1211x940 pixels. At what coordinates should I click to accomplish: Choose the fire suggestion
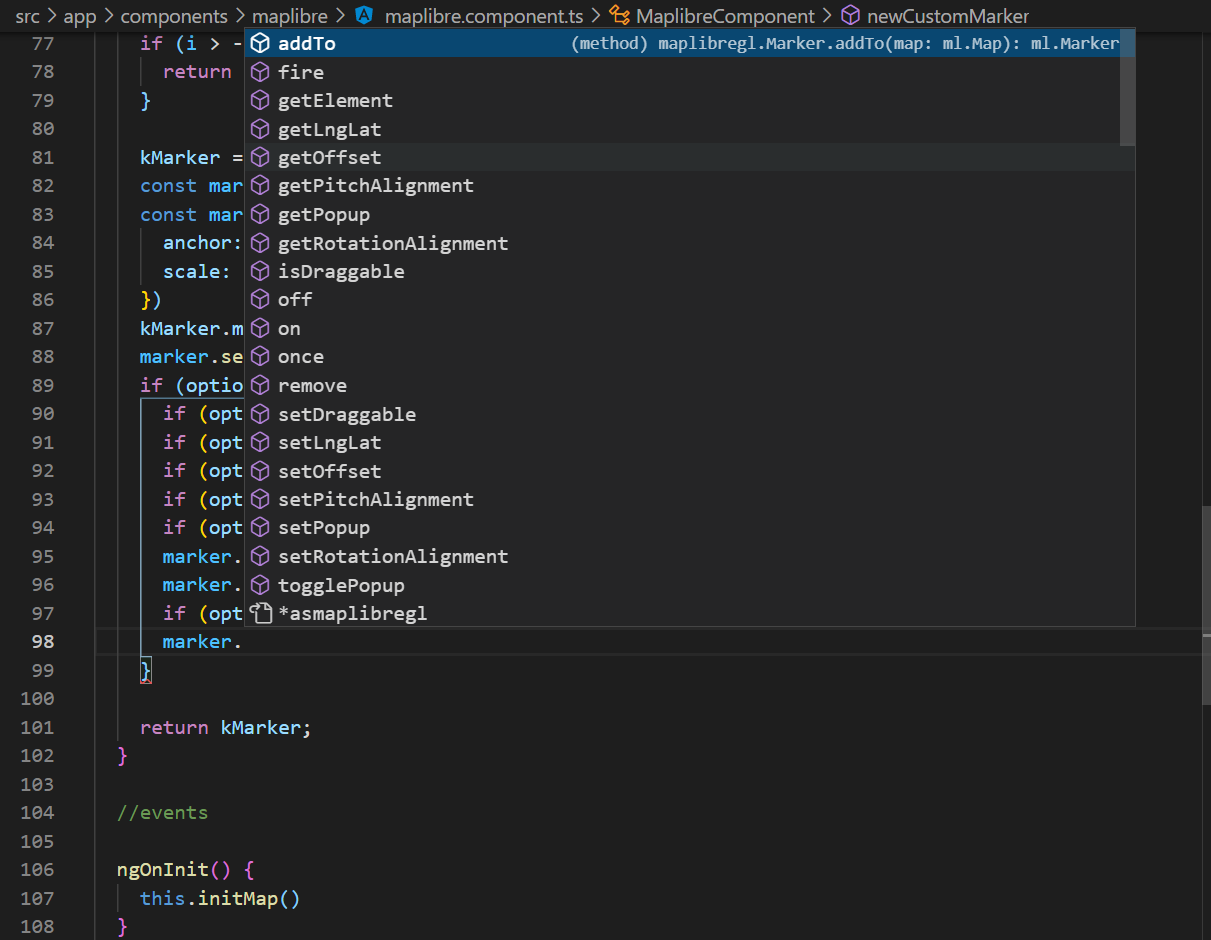tap(690, 72)
